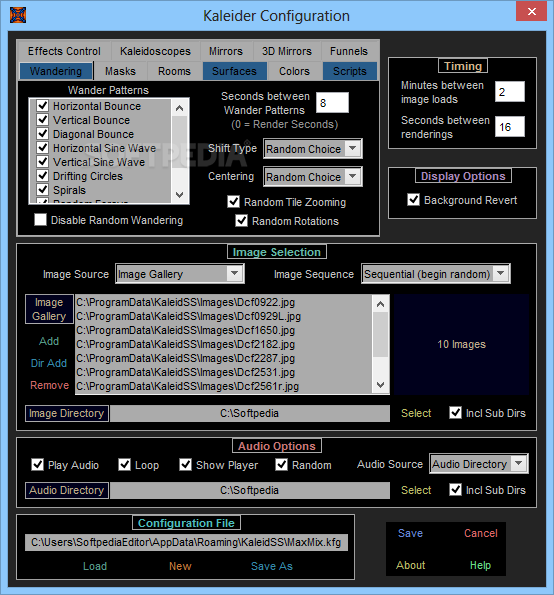
Task: Uncheck Horizontal Sine Wave pattern
Action: click(42, 148)
